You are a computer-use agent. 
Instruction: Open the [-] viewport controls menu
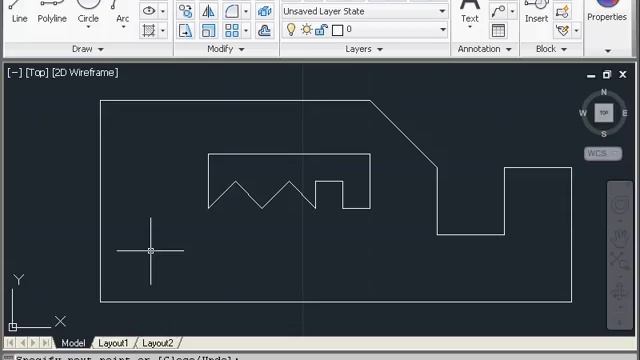pos(15,73)
